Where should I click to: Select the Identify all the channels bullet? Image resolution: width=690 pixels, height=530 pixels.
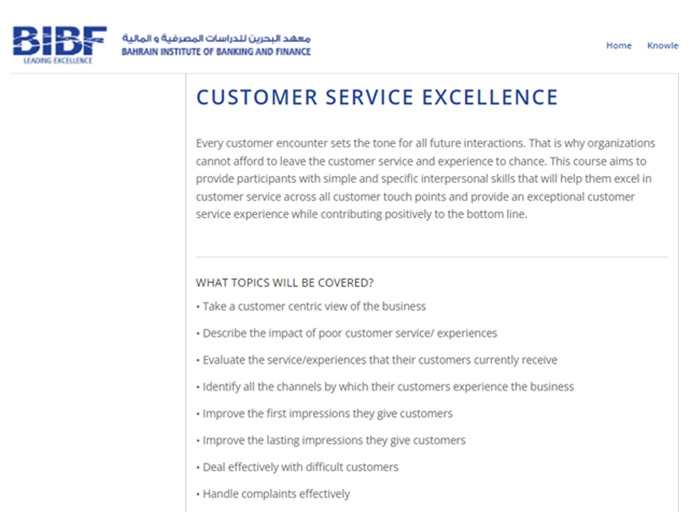point(385,387)
